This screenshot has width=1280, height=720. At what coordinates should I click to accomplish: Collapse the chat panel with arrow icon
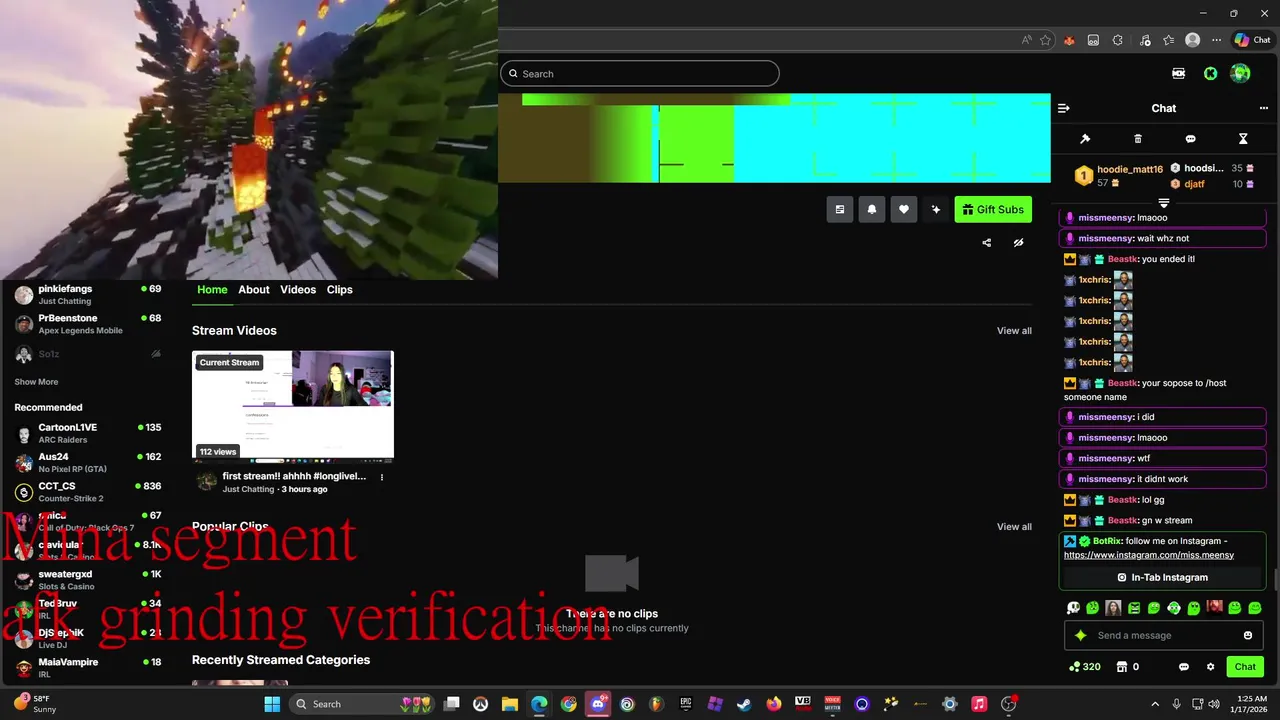point(1063,108)
